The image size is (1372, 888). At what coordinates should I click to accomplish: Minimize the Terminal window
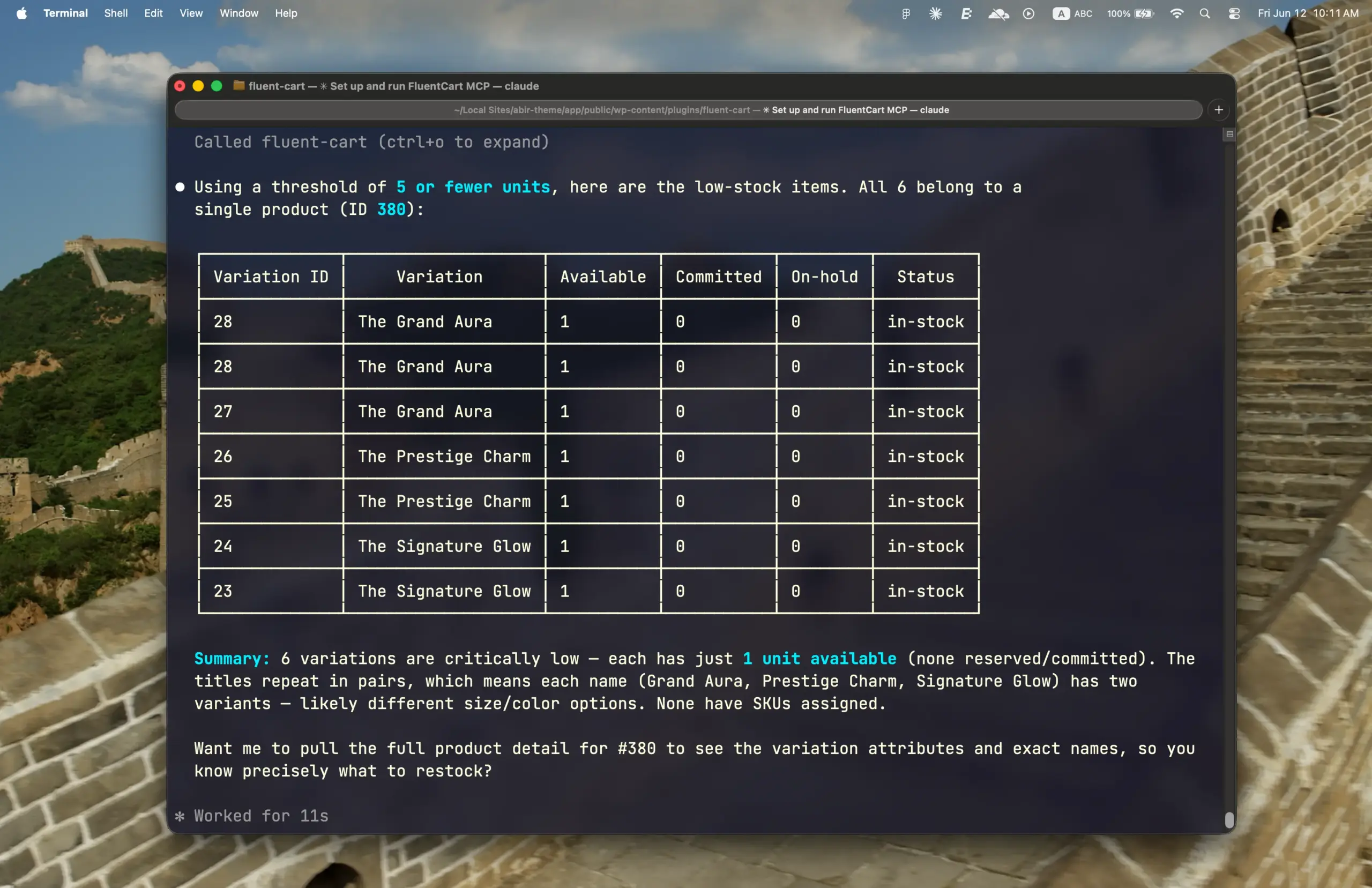click(198, 86)
